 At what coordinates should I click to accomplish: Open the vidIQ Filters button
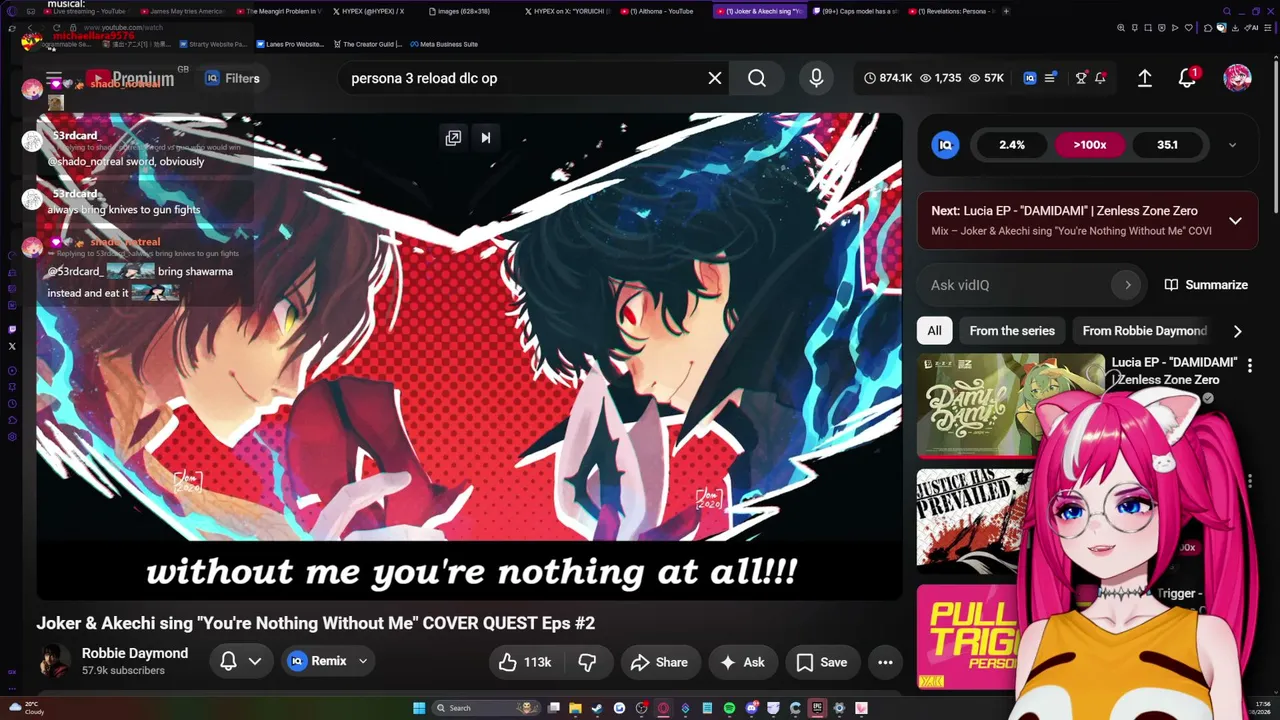(232, 78)
